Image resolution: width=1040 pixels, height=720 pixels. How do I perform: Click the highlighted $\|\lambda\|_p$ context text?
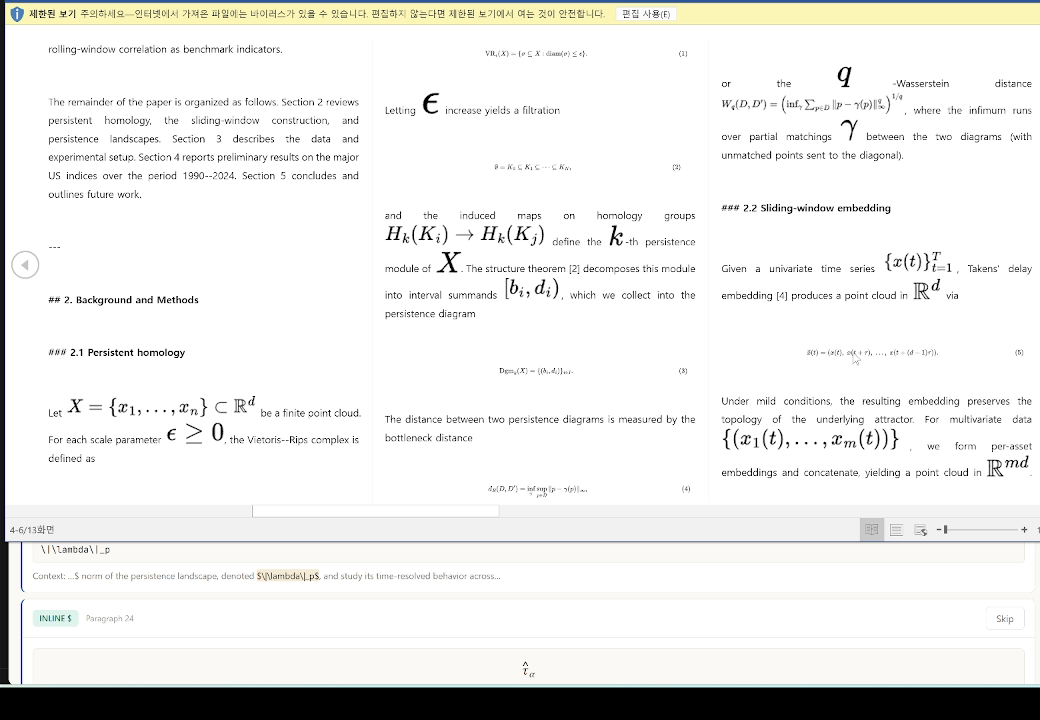(288, 576)
